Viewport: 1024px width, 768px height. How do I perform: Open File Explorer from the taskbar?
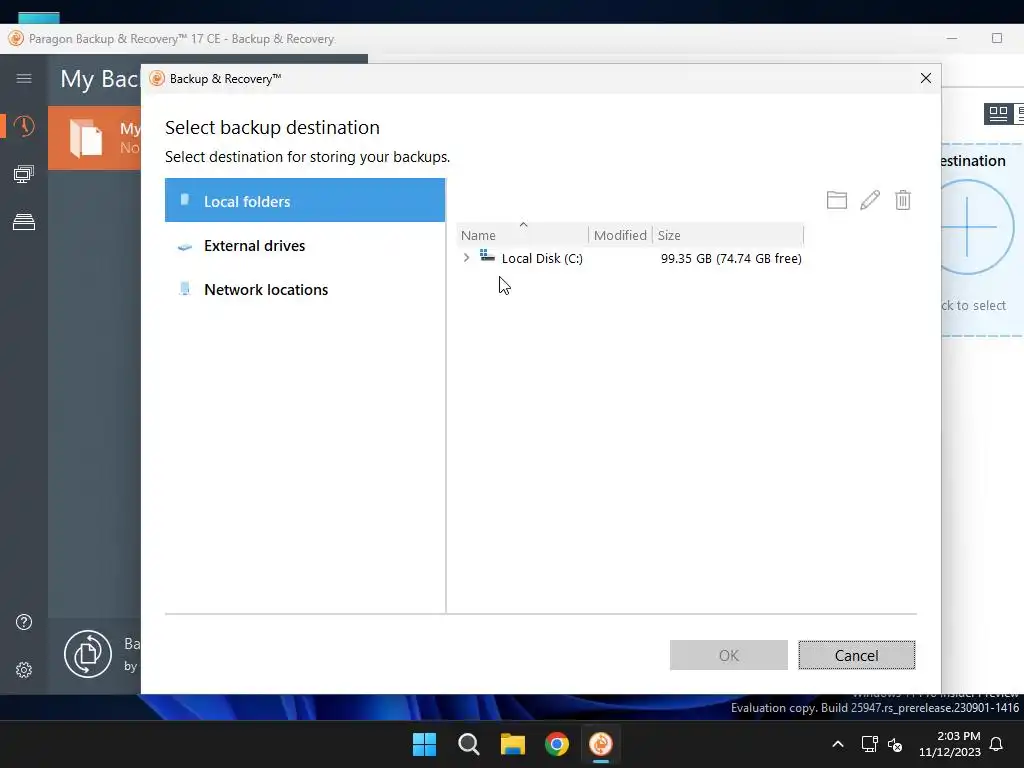click(x=513, y=744)
